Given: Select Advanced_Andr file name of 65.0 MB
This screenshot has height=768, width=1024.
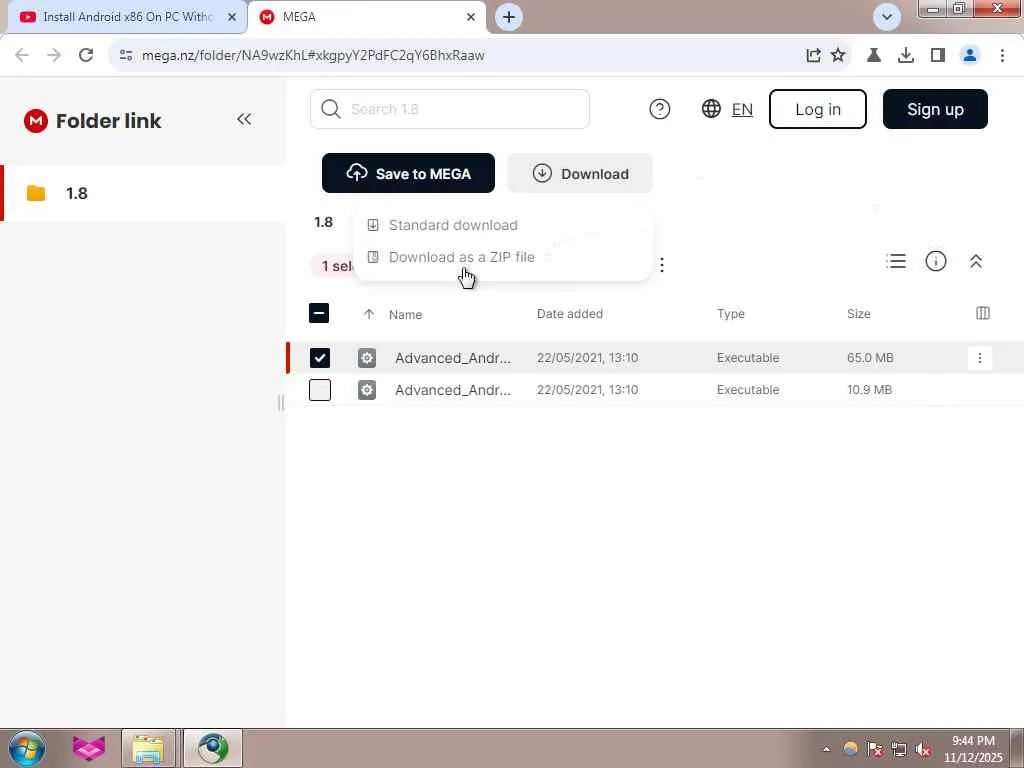Looking at the screenshot, I should (x=453, y=358).
